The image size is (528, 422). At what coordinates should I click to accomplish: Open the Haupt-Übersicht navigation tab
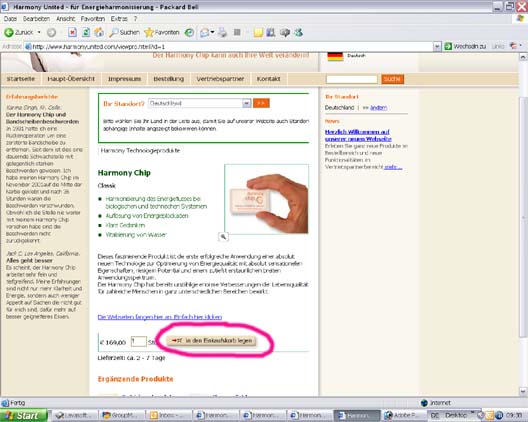click(x=71, y=79)
